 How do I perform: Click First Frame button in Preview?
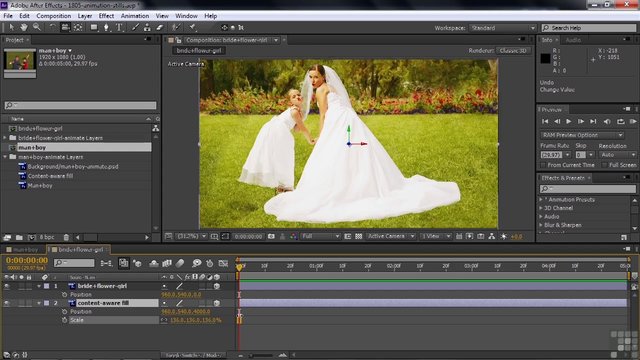tap(545, 121)
